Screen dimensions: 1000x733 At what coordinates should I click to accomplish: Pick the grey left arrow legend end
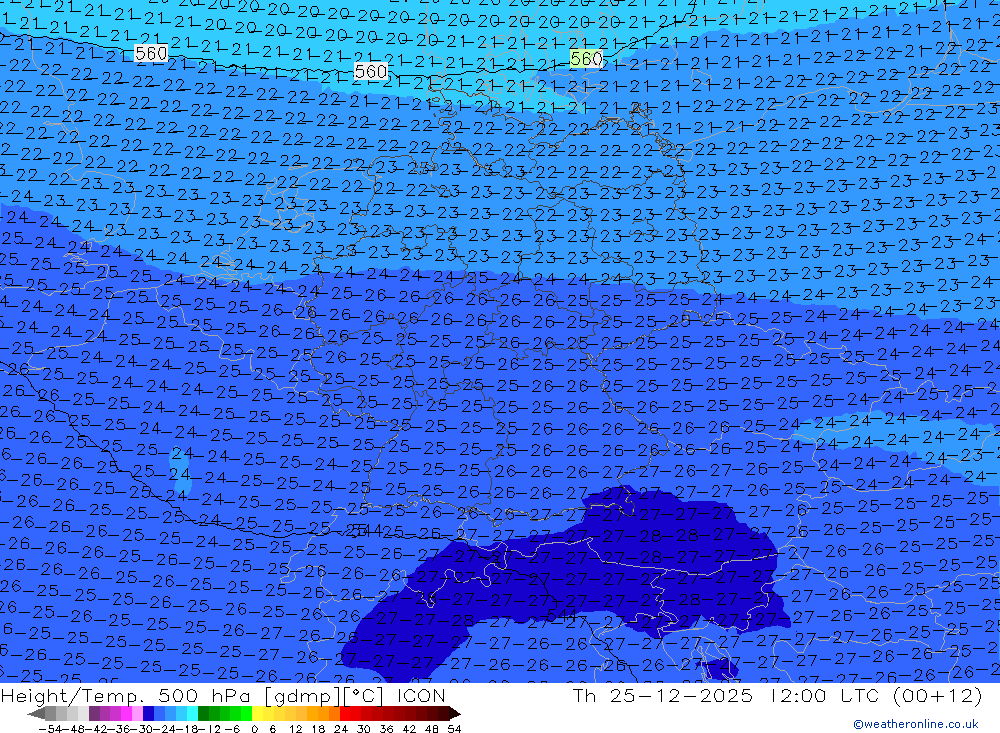[36, 713]
